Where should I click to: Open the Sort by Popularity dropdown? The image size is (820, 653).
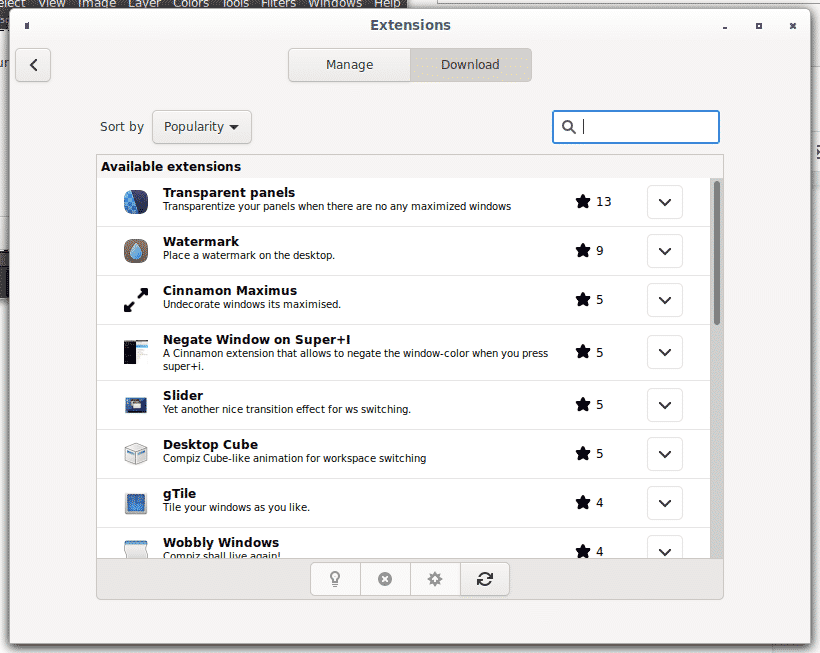tap(202, 127)
